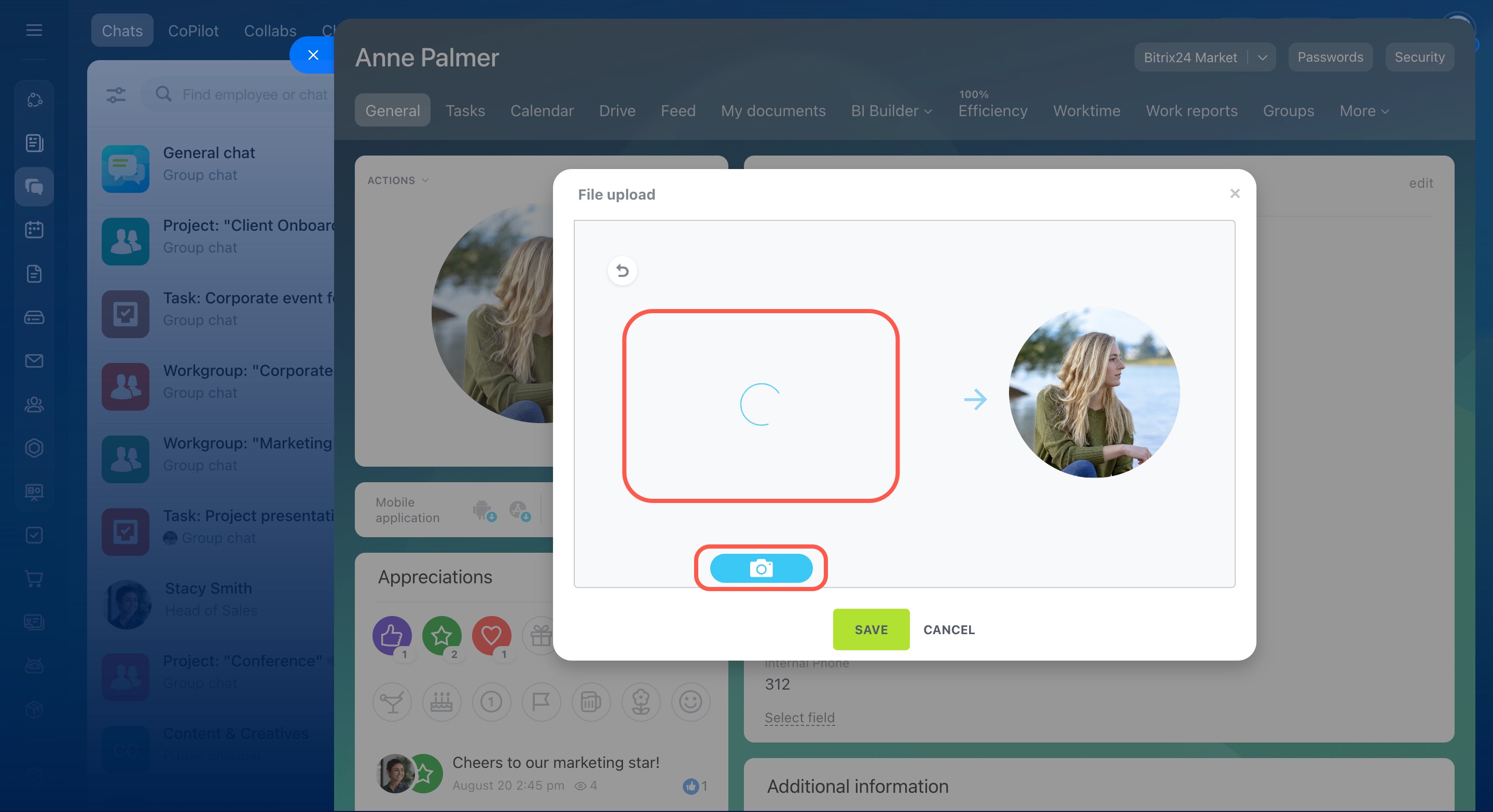
Task: Open the My documents tab
Action: click(x=773, y=110)
